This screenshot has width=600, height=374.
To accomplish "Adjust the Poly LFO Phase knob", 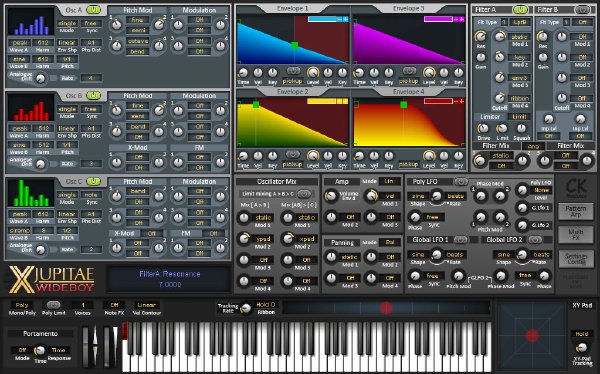I will tap(415, 217).
